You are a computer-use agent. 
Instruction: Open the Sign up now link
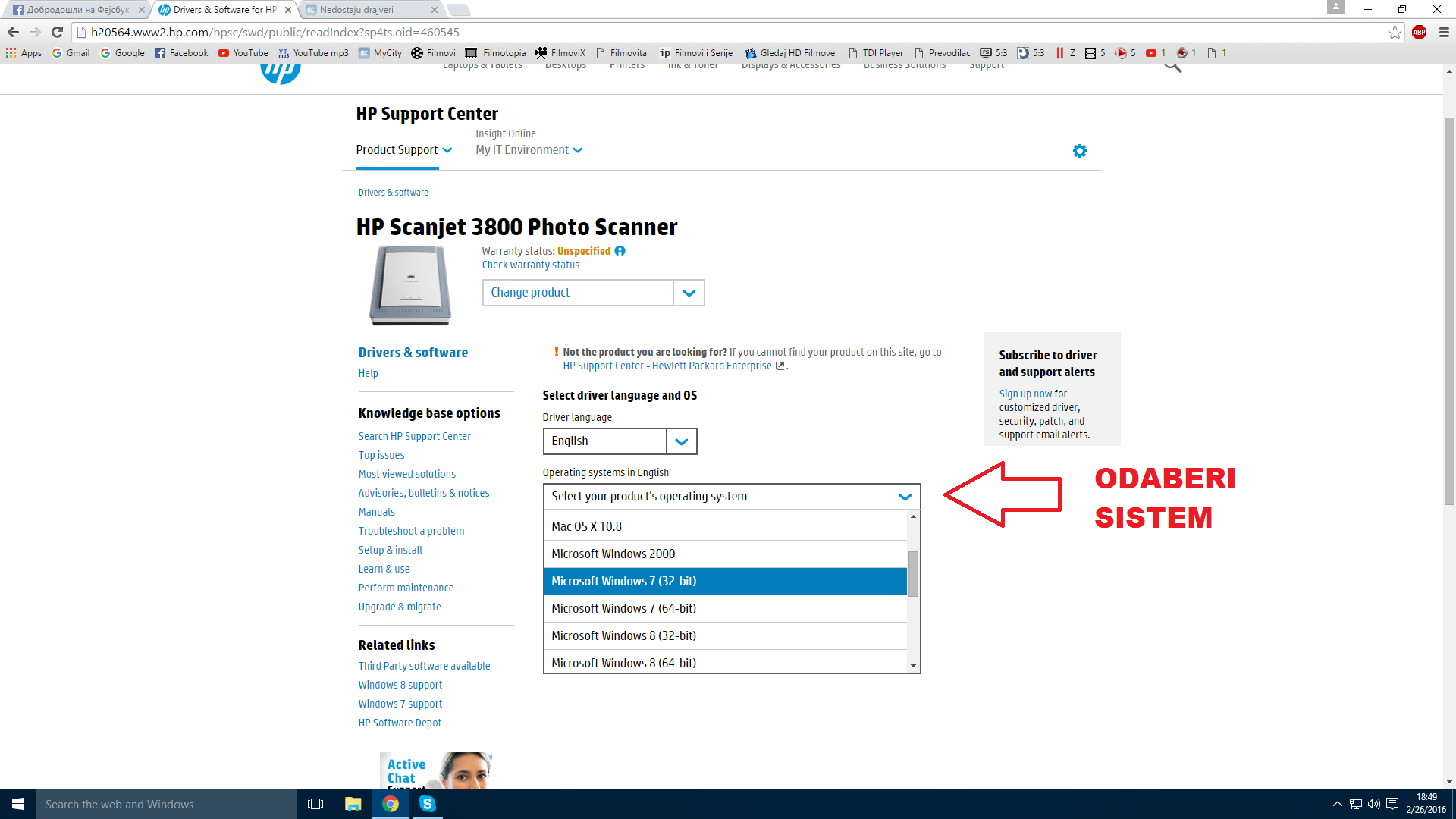(x=1025, y=394)
